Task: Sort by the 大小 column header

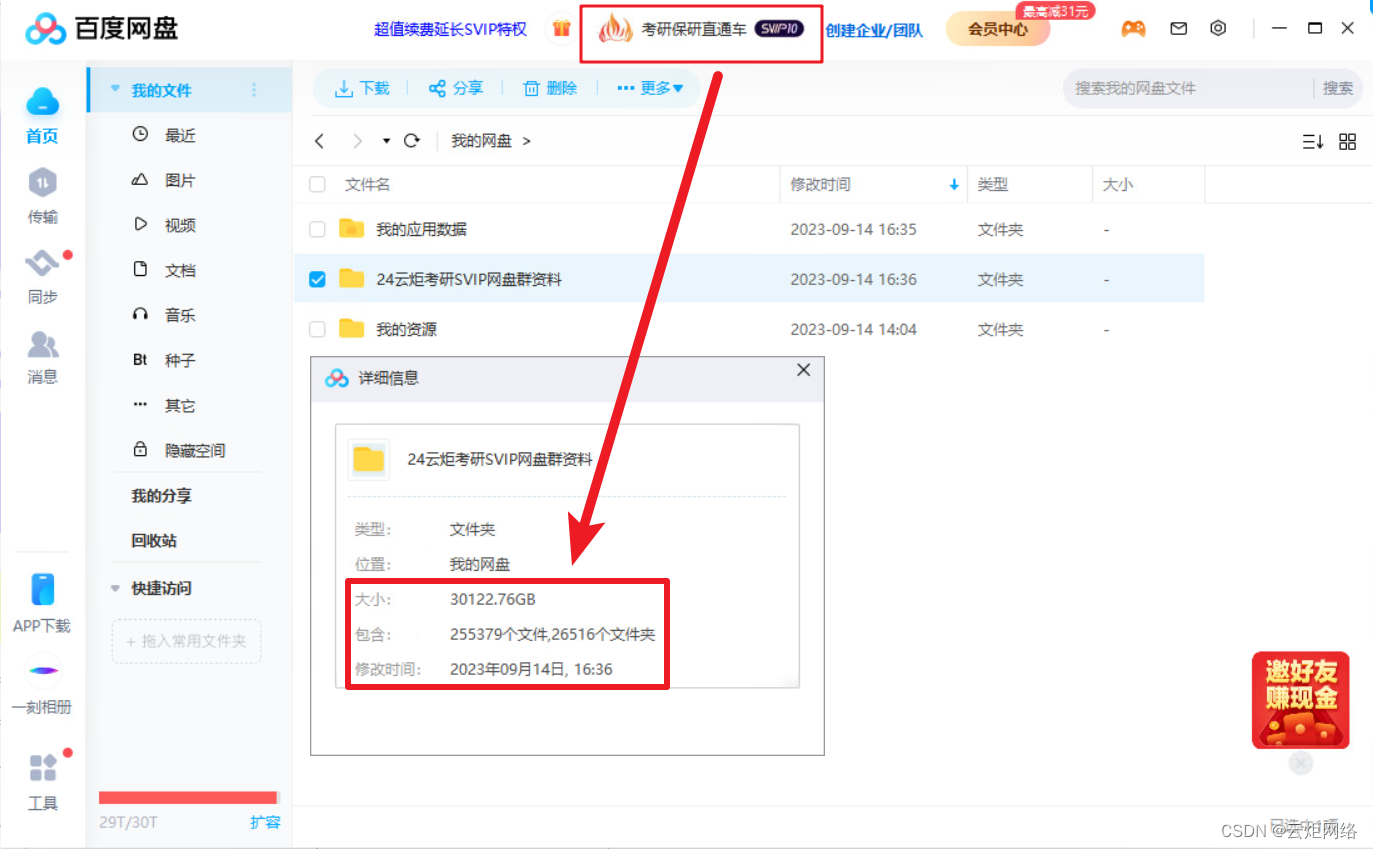Action: click(x=1118, y=185)
